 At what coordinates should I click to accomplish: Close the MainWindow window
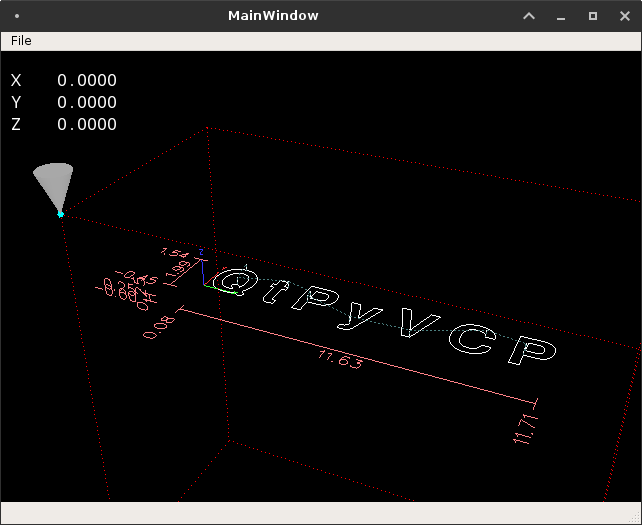(x=625, y=16)
